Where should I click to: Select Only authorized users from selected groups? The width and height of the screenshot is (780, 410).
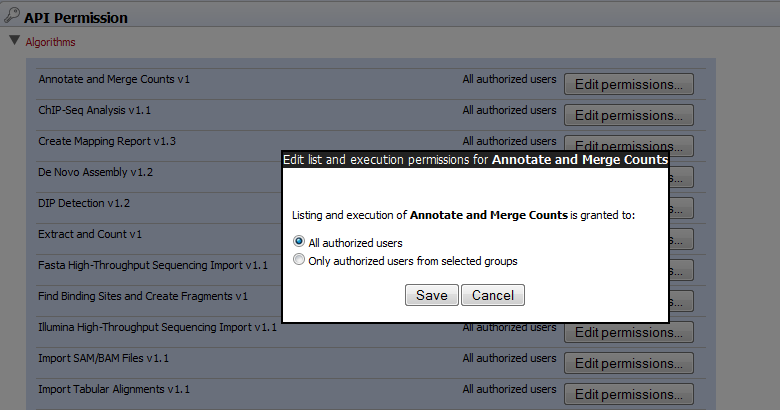coord(298,259)
